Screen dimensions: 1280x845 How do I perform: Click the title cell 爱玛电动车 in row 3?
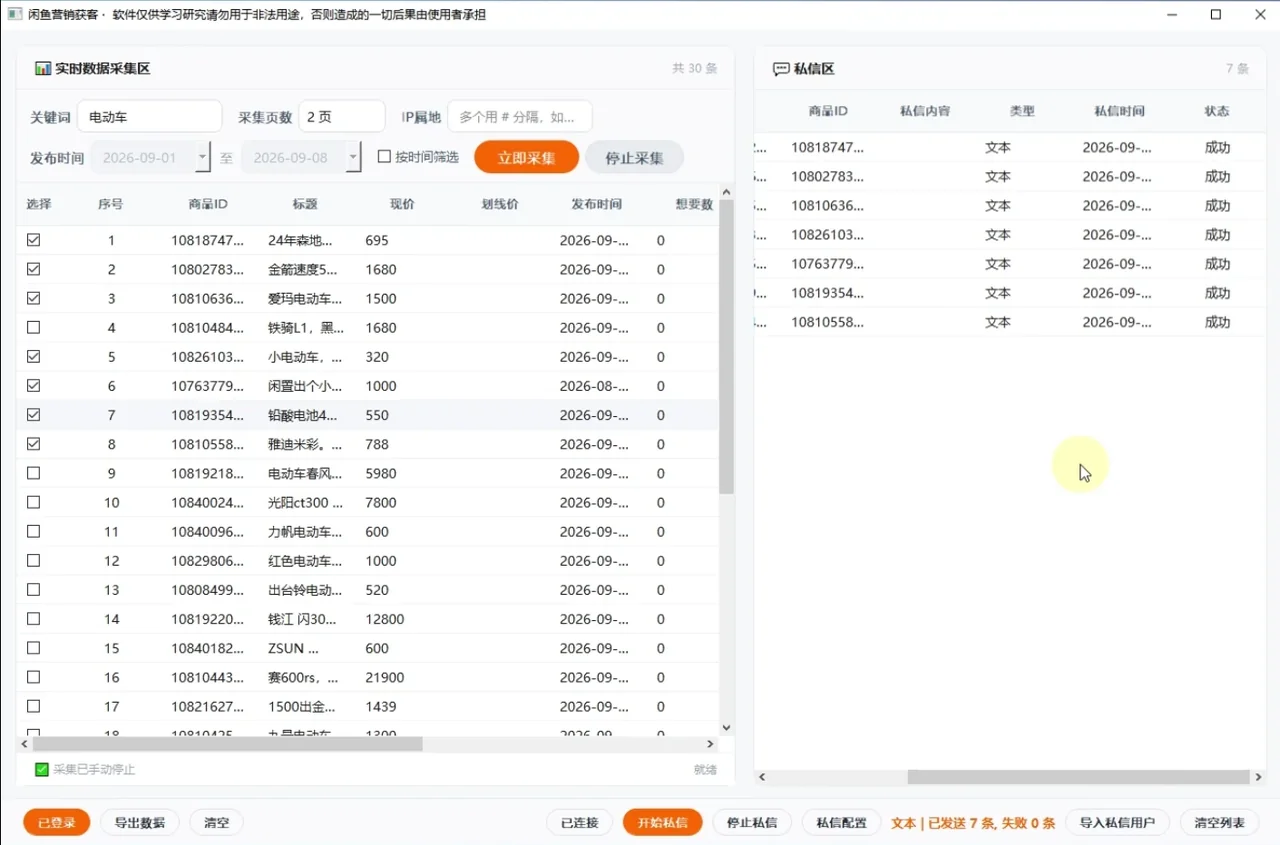point(305,298)
